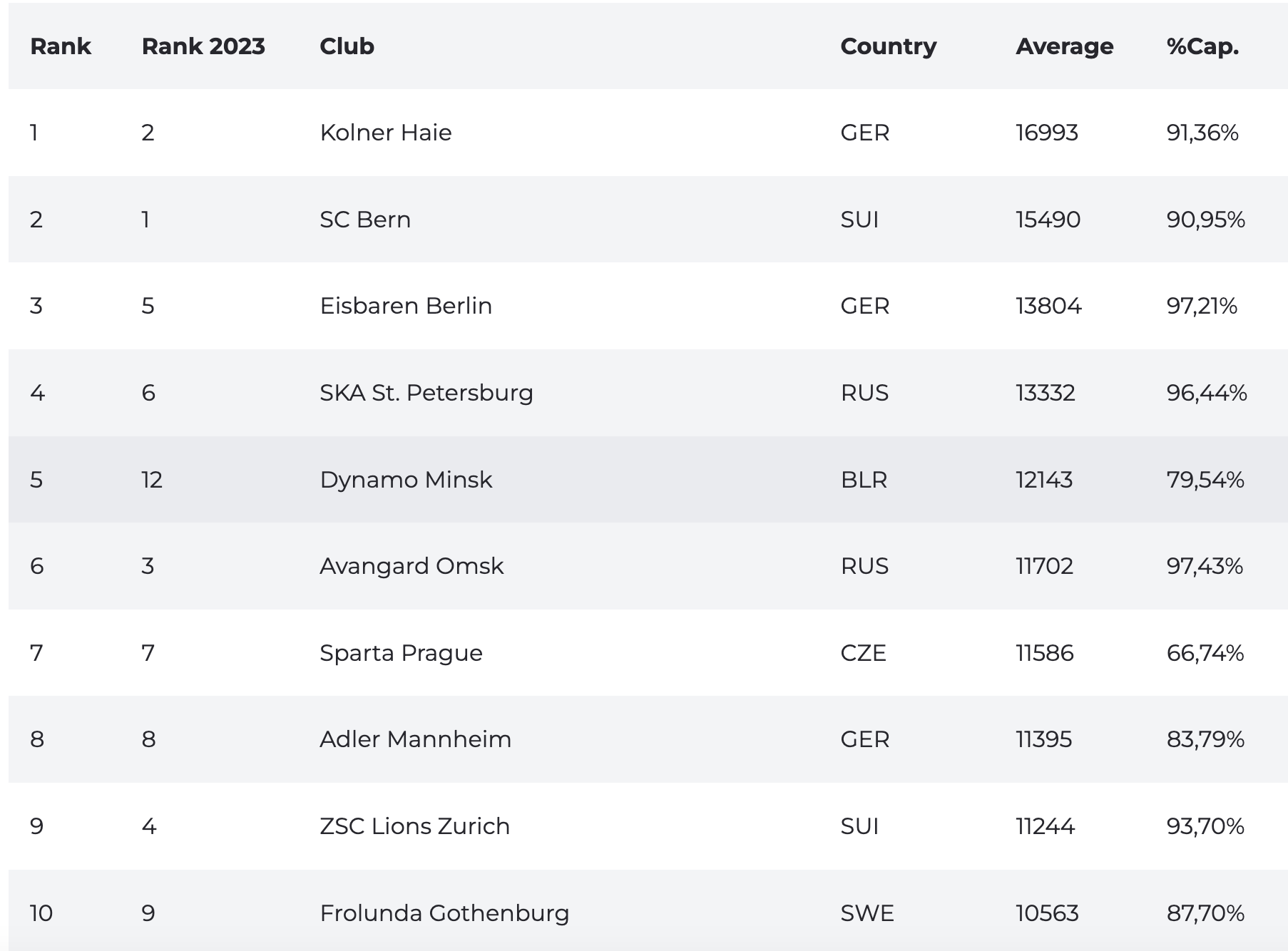
Task: Select ZSC Lions Zurich entry
Action: coord(414,826)
